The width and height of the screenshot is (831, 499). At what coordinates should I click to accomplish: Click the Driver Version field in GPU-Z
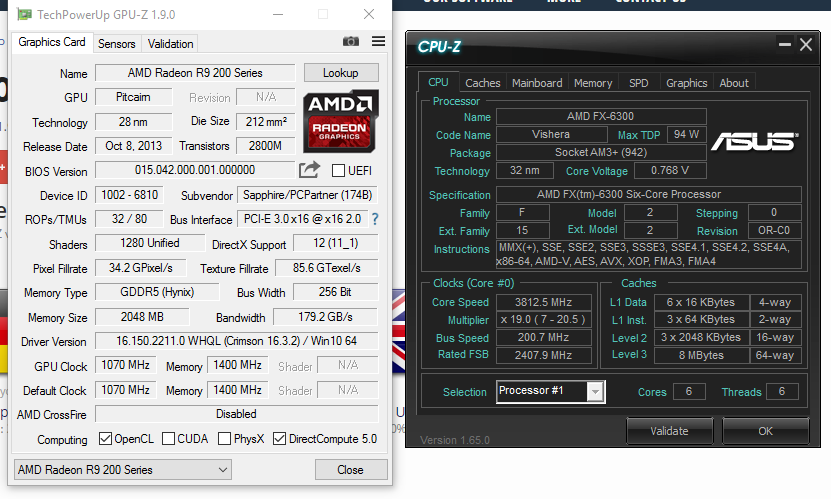(236, 341)
